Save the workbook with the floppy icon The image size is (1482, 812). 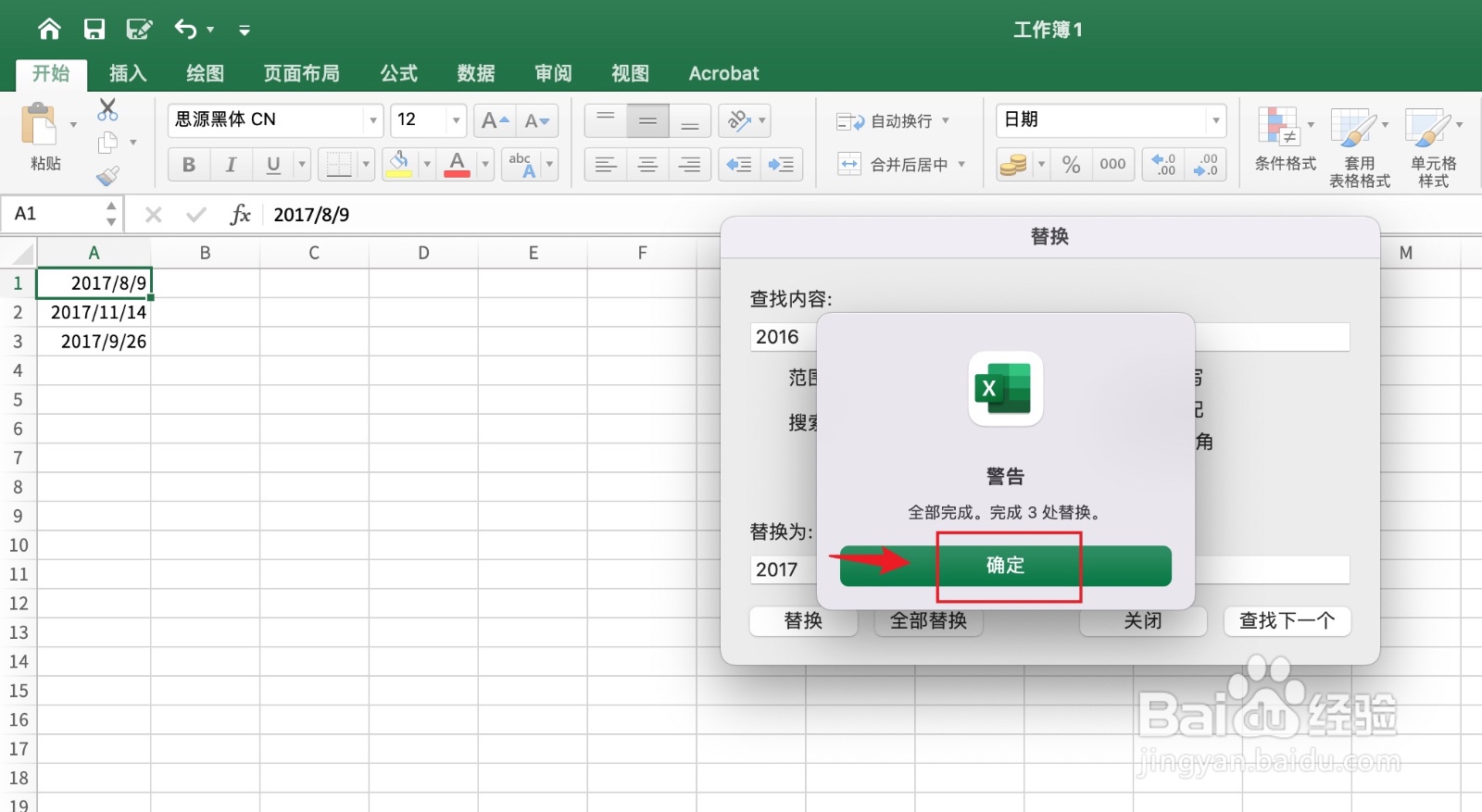94,30
